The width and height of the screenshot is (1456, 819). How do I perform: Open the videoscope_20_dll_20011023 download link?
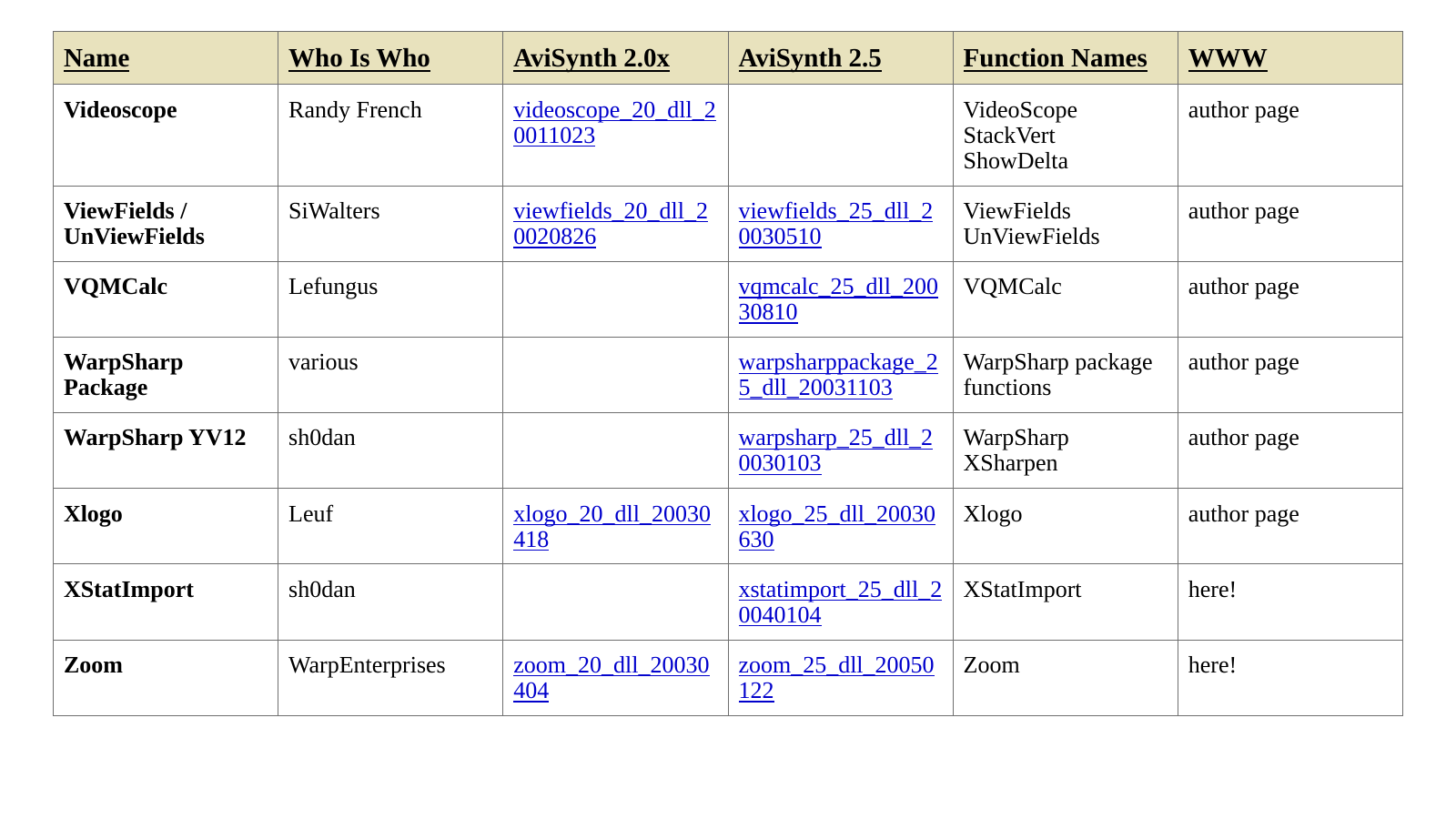tap(614, 123)
